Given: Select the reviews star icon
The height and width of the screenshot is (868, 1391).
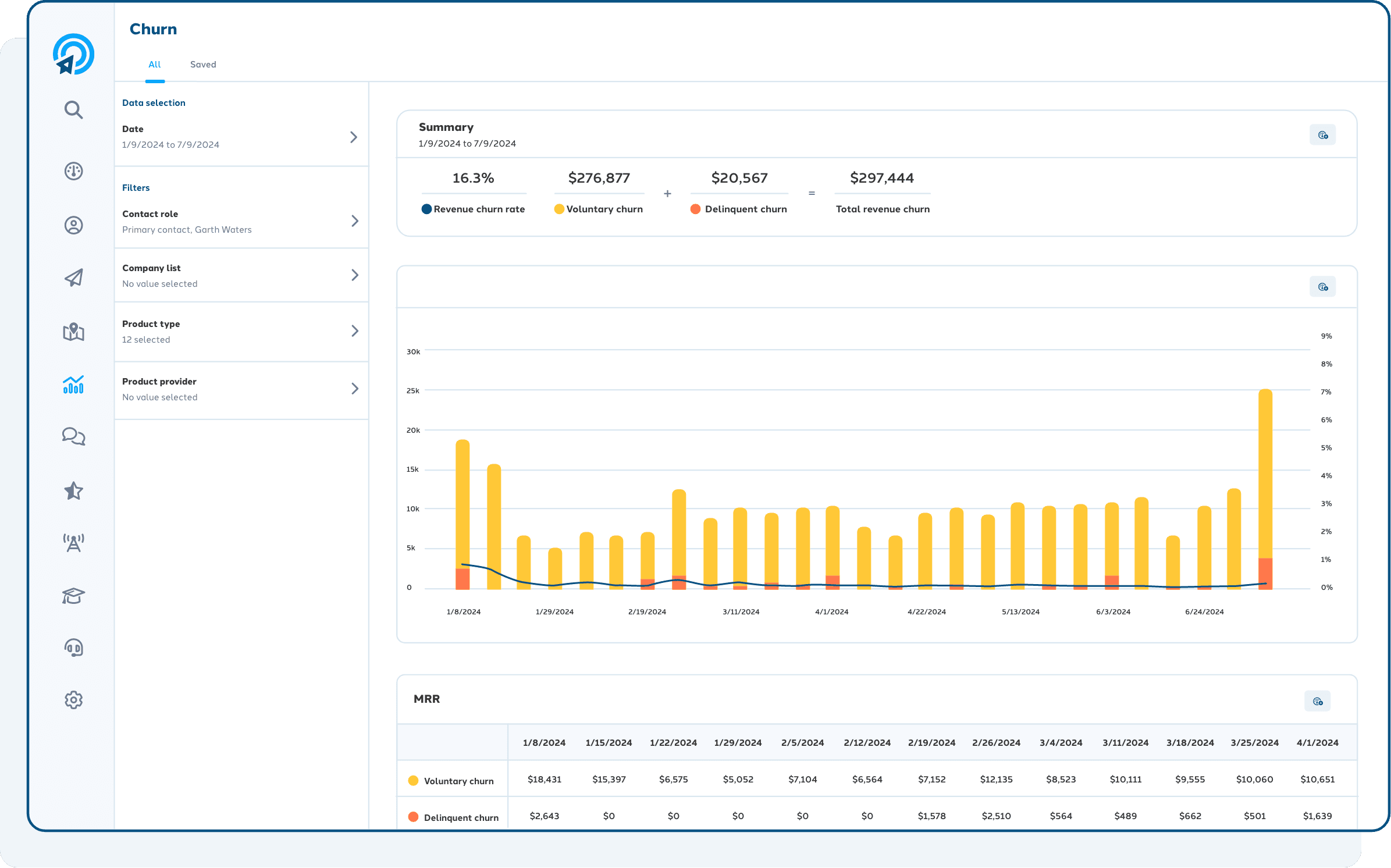Looking at the screenshot, I should click(x=73, y=491).
